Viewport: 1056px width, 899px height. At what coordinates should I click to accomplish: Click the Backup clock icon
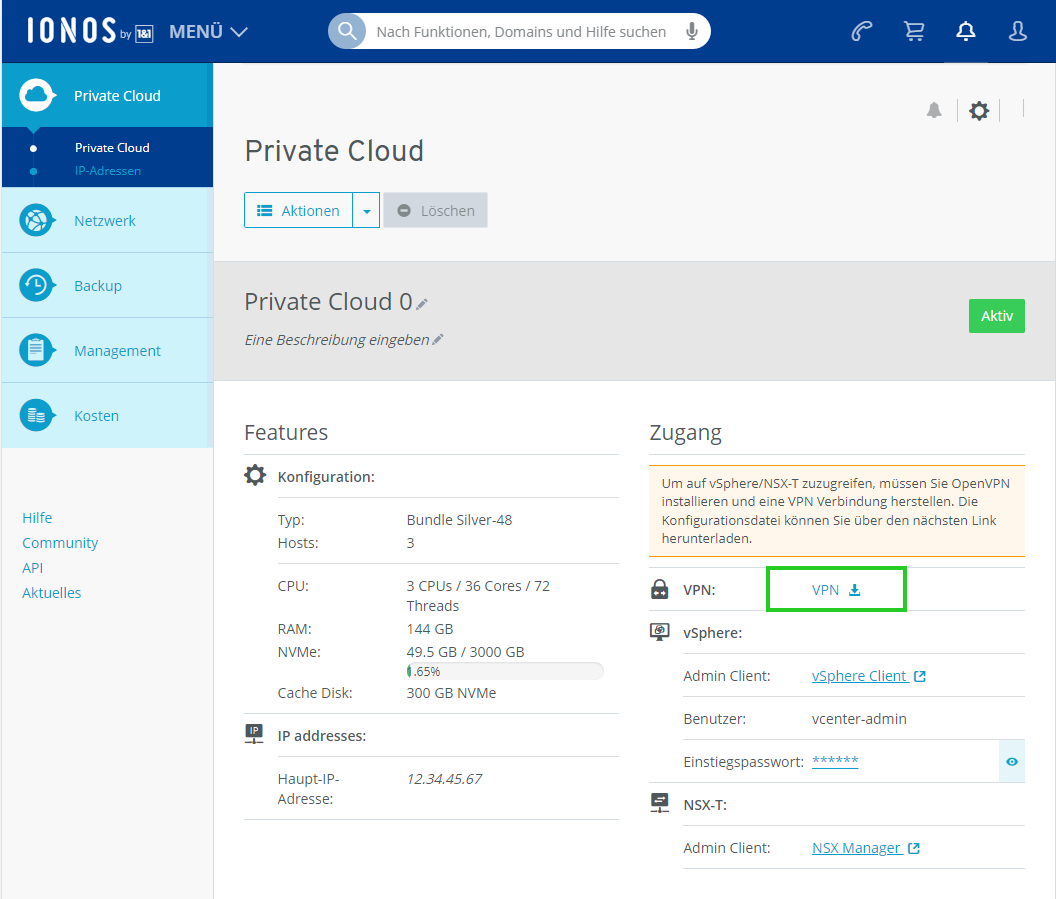pyautogui.click(x=36, y=286)
